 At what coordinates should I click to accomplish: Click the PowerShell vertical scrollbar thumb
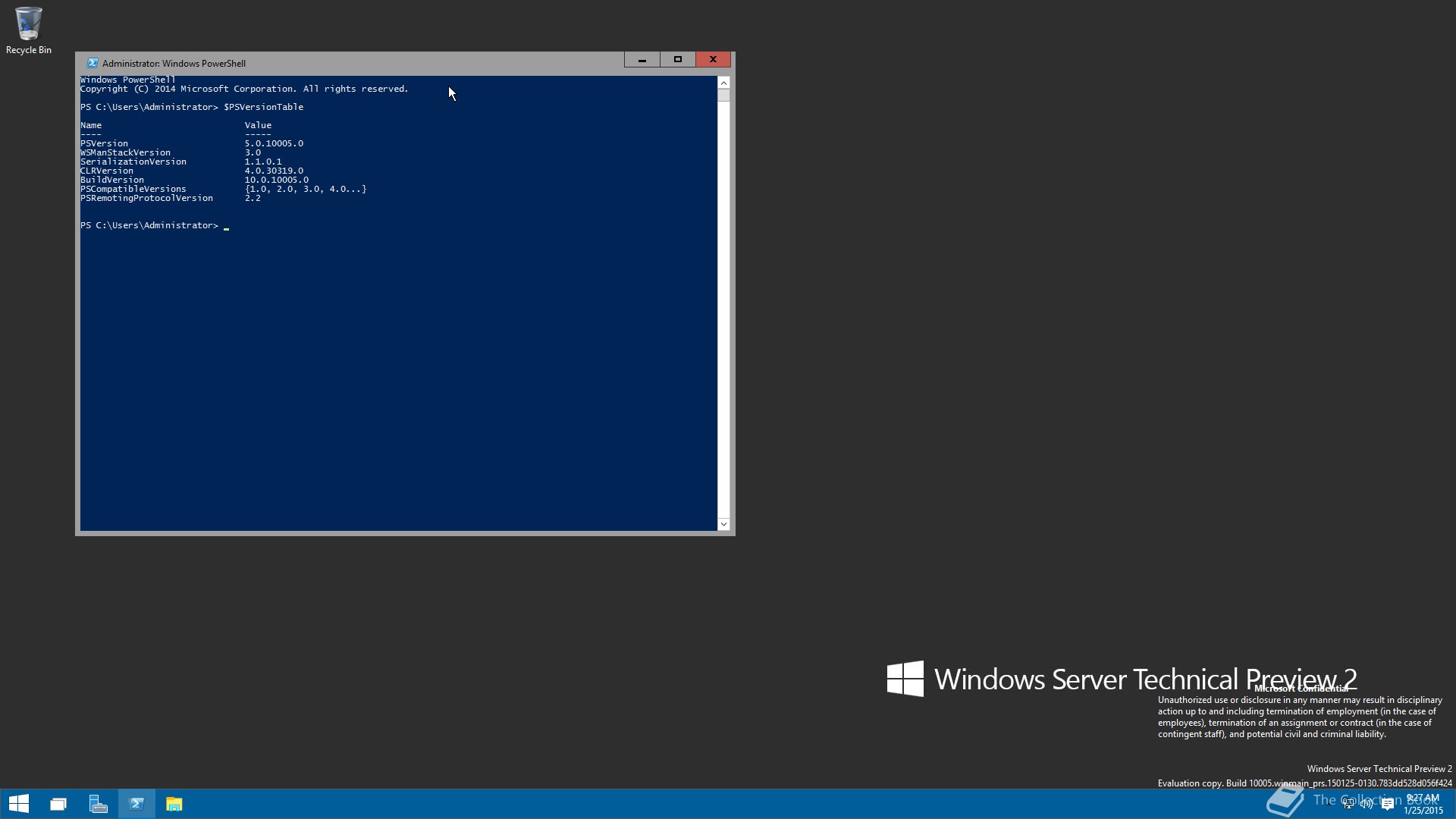pyautogui.click(x=723, y=95)
